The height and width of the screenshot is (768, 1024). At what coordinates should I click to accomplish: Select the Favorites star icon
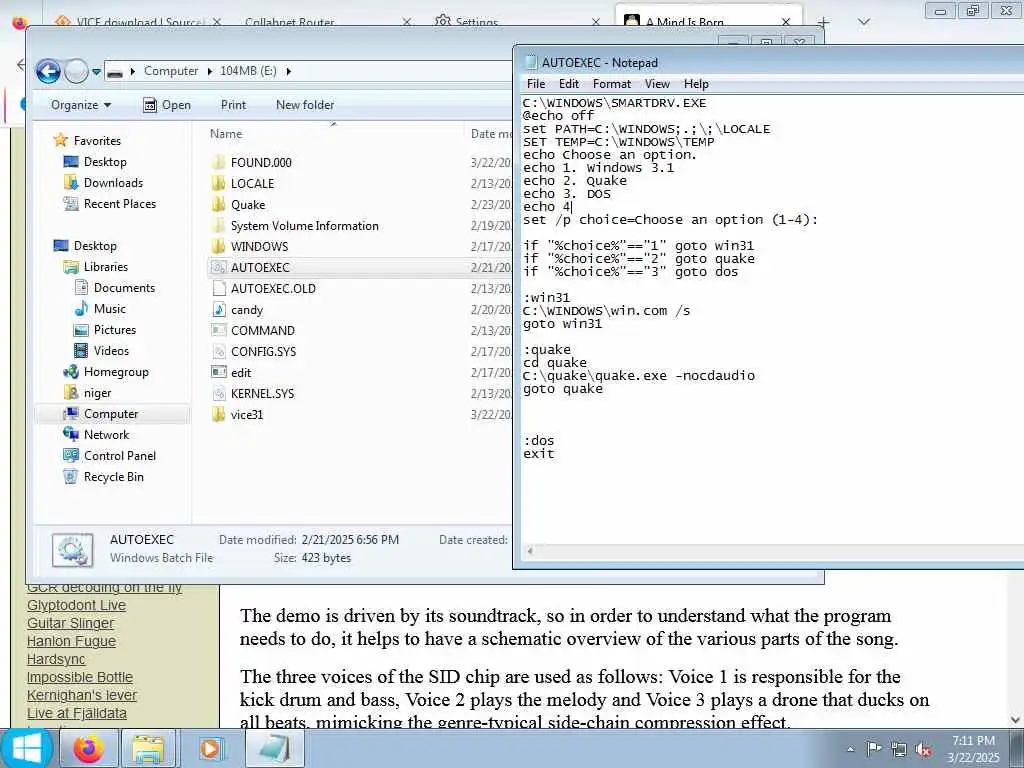(61, 140)
